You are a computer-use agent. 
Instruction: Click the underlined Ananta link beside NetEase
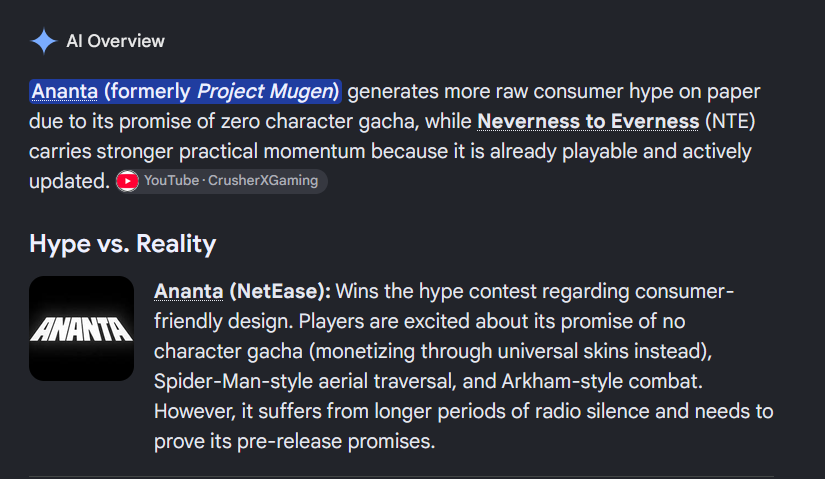tap(188, 291)
